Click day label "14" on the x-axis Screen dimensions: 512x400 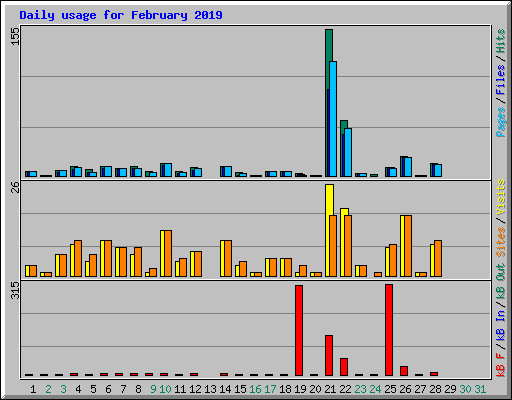pos(225,389)
